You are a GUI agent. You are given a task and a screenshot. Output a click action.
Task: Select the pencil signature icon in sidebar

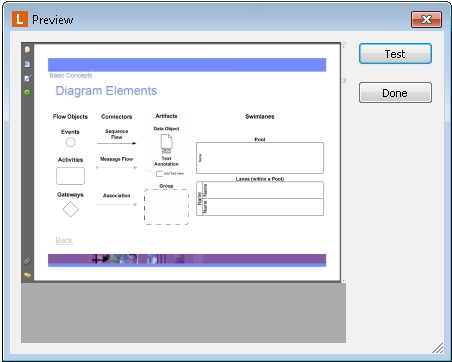coord(27,78)
